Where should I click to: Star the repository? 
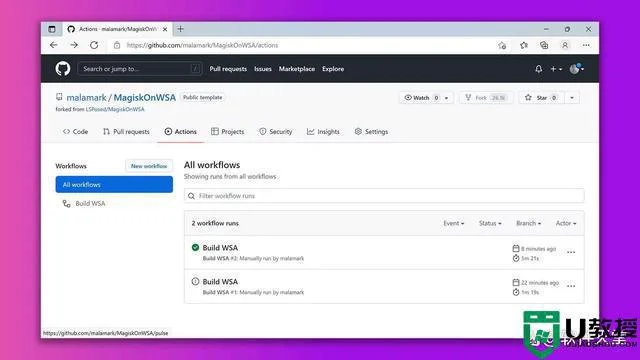(542, 98)
